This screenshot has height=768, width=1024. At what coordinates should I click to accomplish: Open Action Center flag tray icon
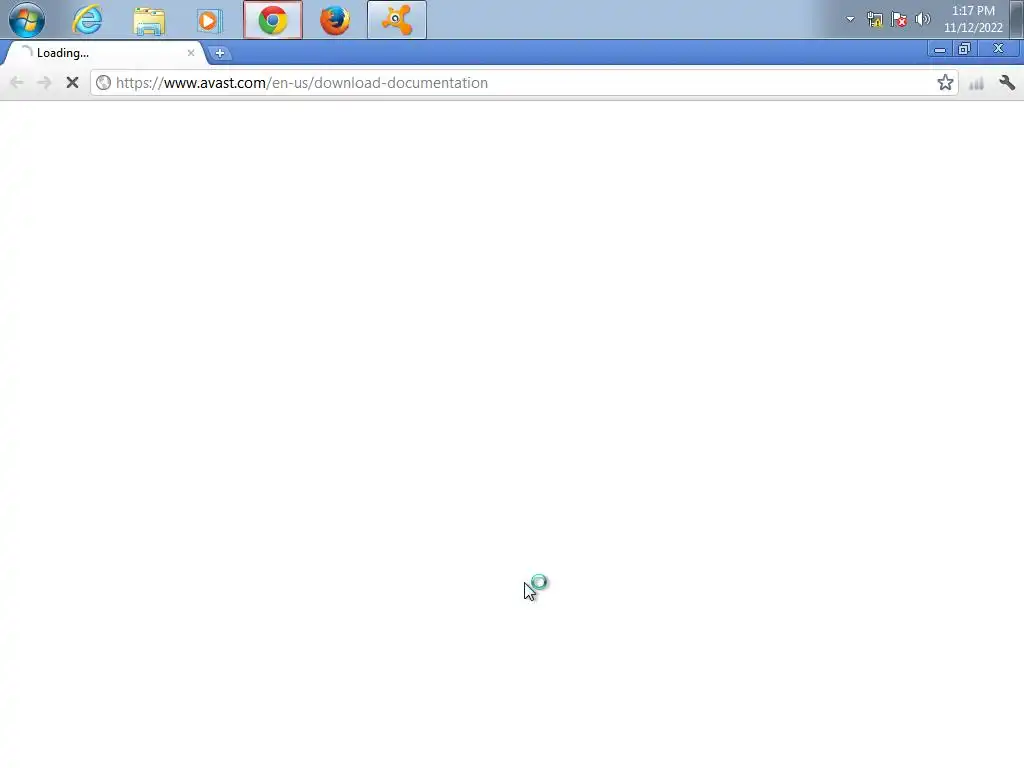(899, 20)
